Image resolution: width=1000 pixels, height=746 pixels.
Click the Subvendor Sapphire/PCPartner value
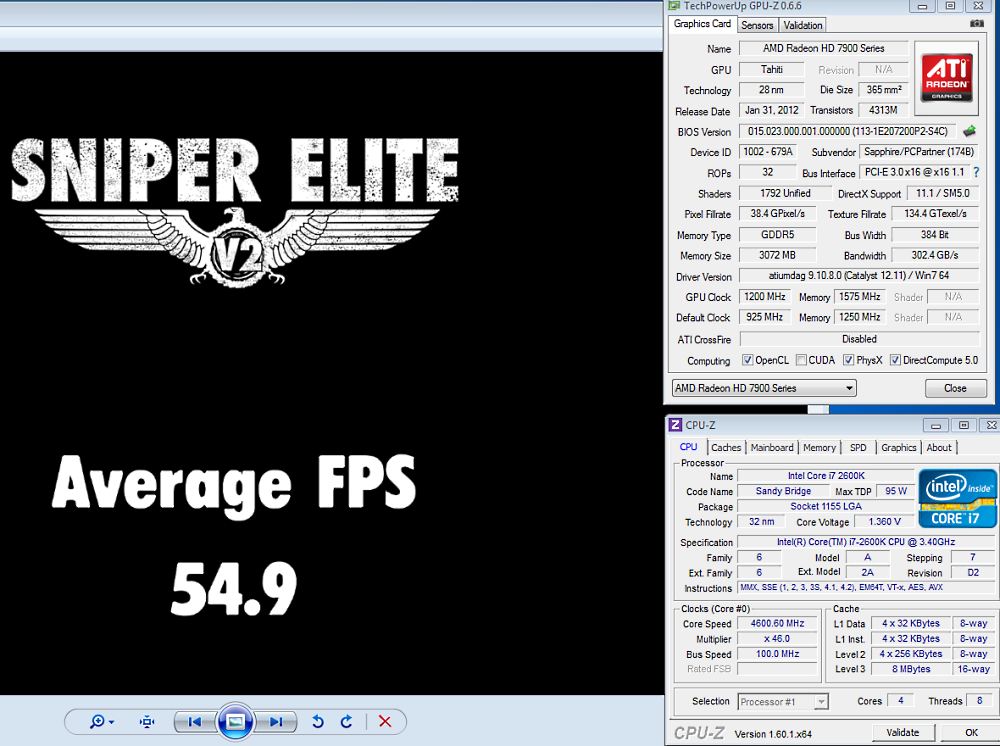point(918,152)
